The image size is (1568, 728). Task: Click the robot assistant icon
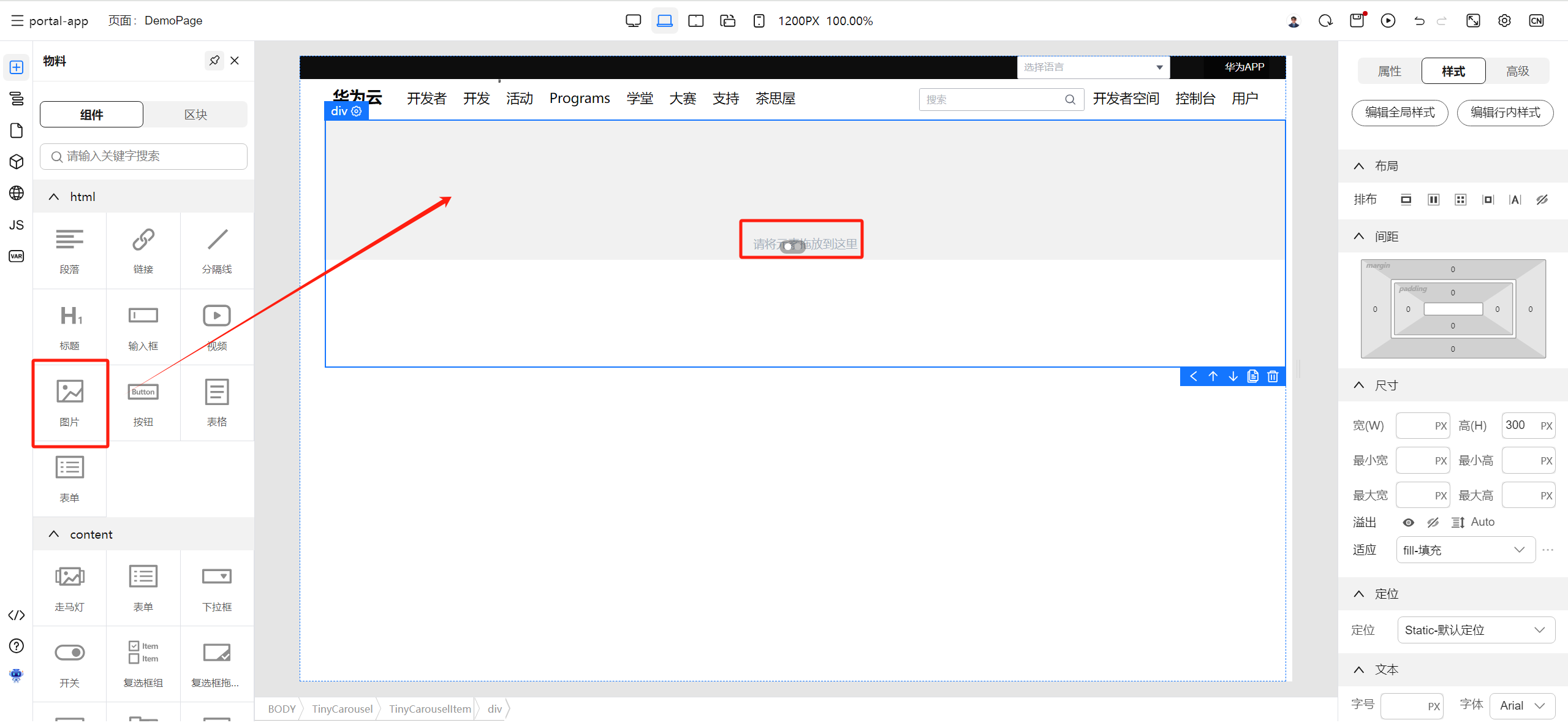[17, 675]
